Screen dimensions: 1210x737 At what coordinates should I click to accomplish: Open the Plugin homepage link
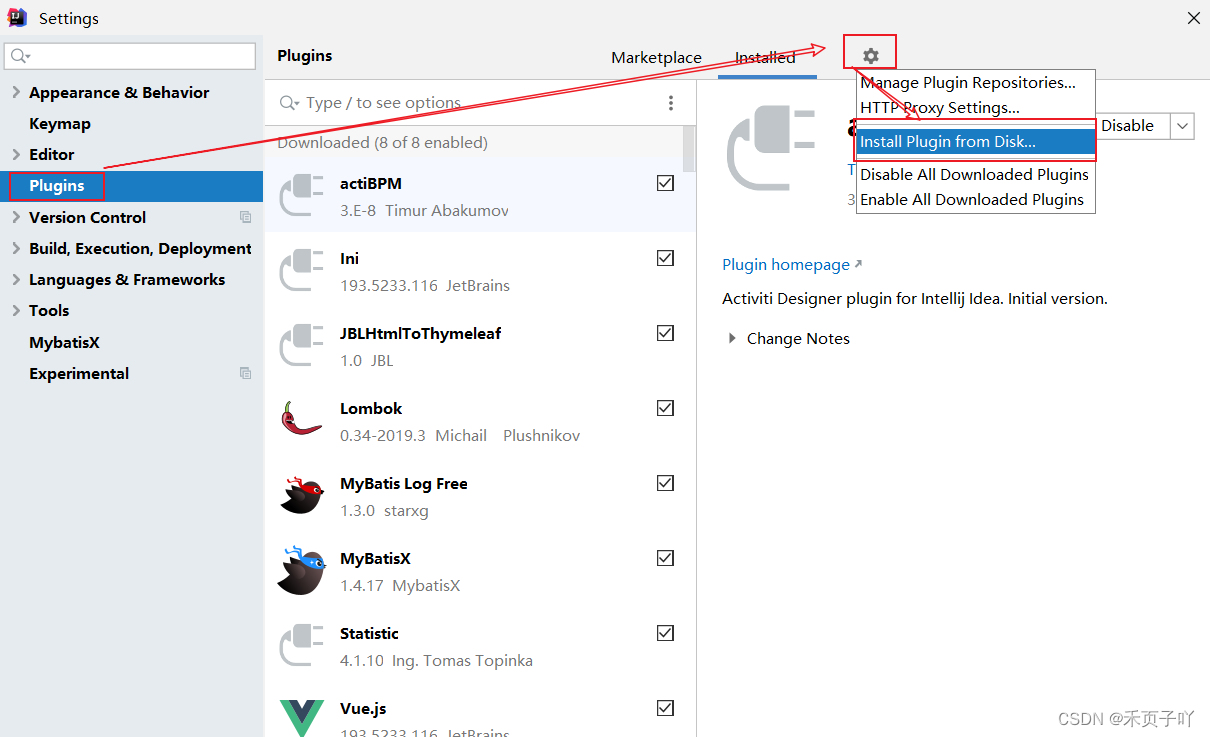786,265
